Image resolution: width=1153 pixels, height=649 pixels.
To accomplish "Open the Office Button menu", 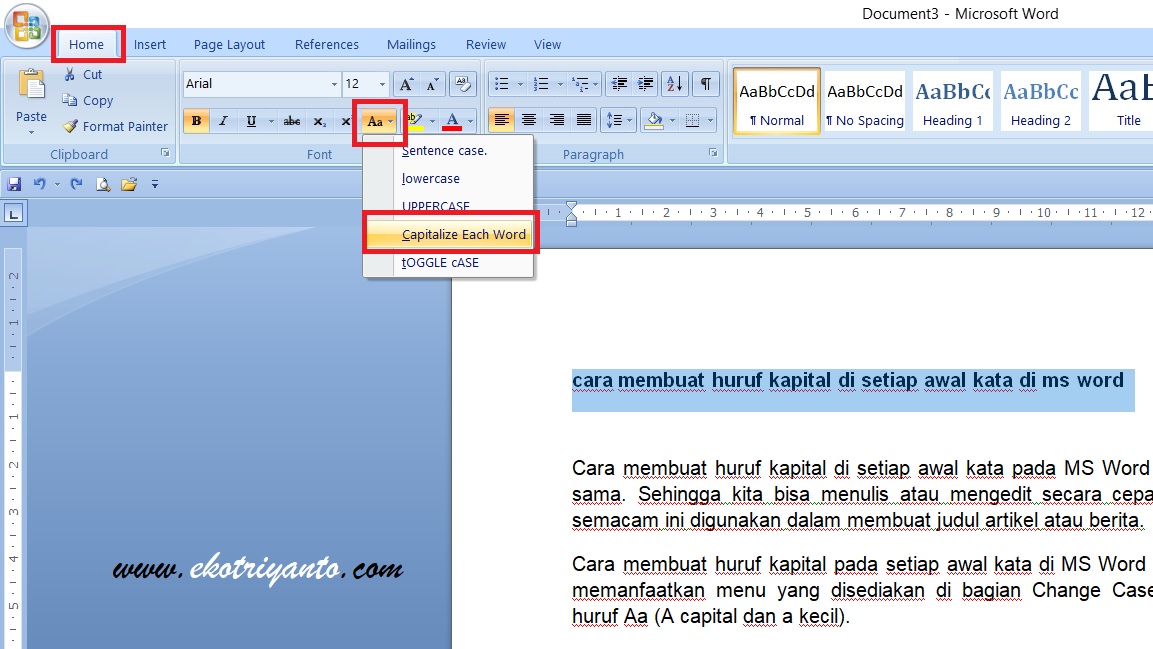I will (26, 26).
